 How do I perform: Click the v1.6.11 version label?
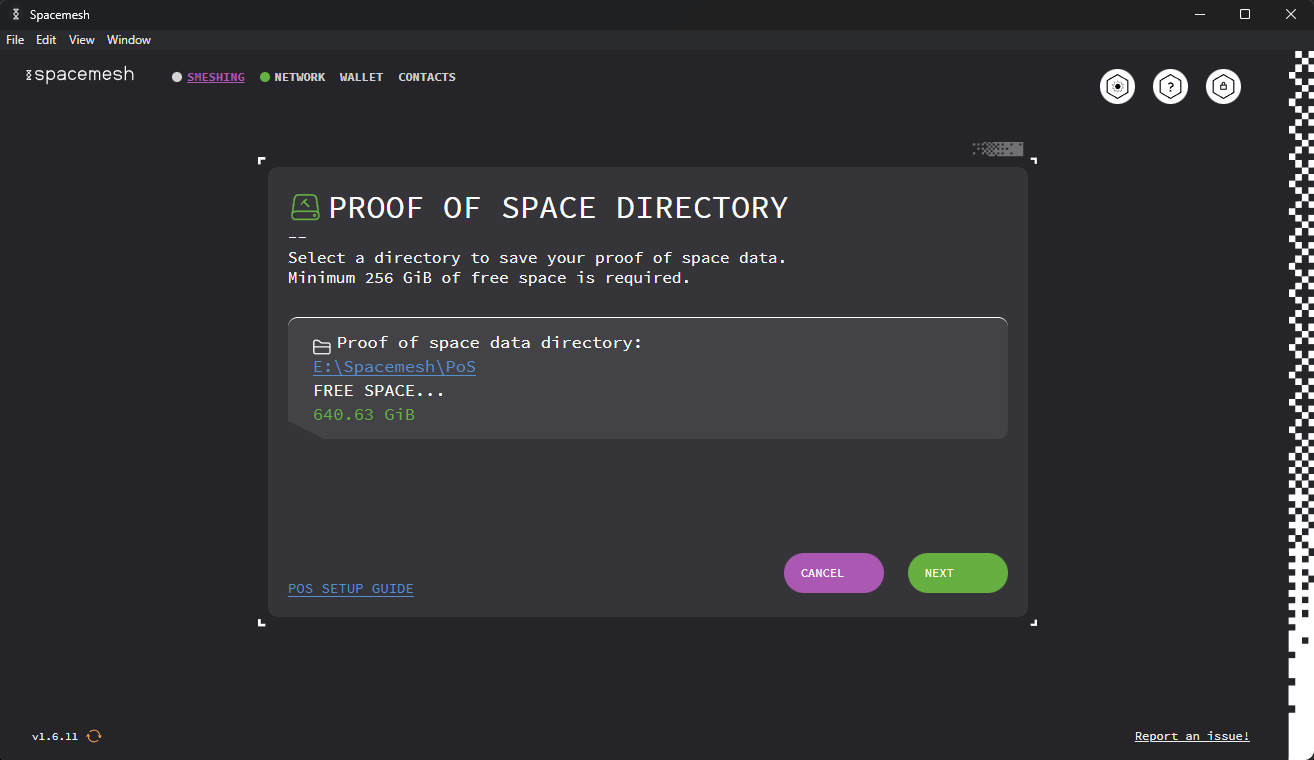[x=55, y=737]
